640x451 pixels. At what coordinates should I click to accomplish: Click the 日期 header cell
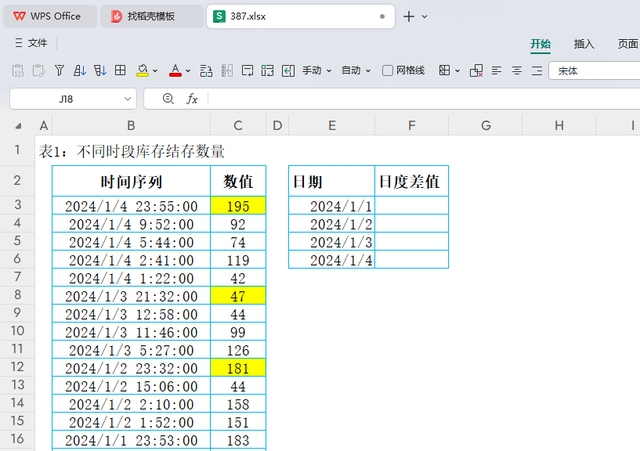click(331, 181)
